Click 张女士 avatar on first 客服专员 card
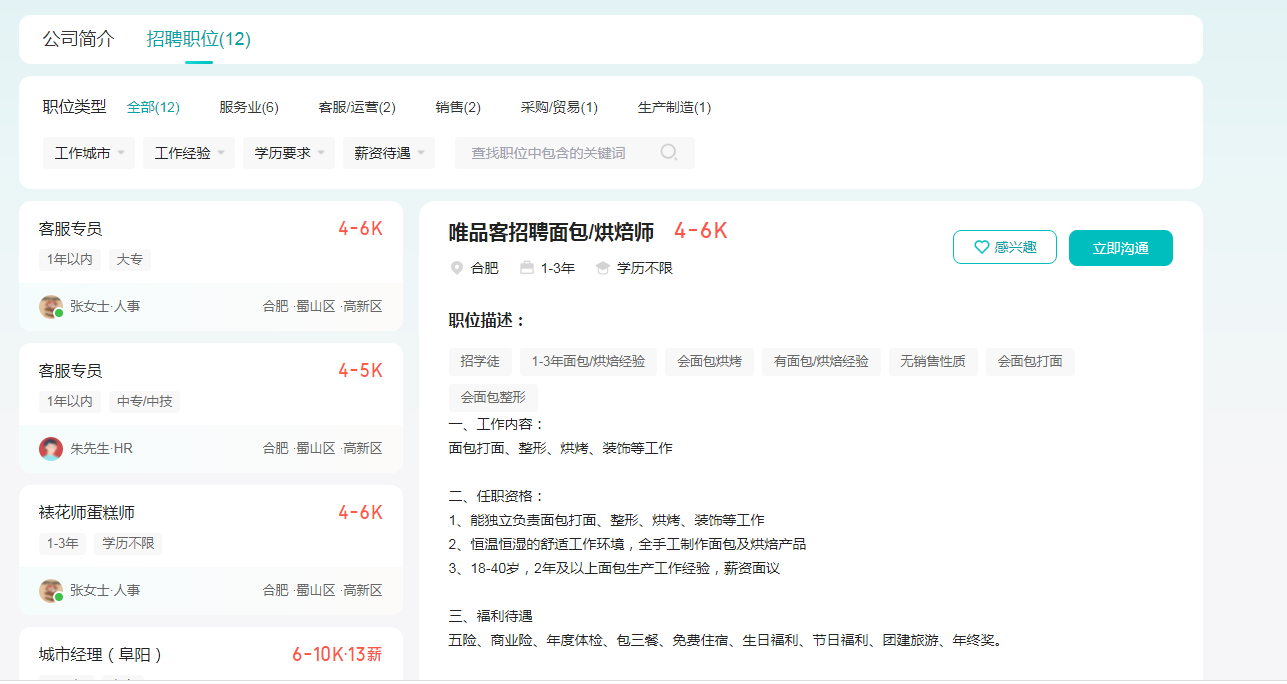The width and height of the screenshot is (1287, 684). click(50, 306)
